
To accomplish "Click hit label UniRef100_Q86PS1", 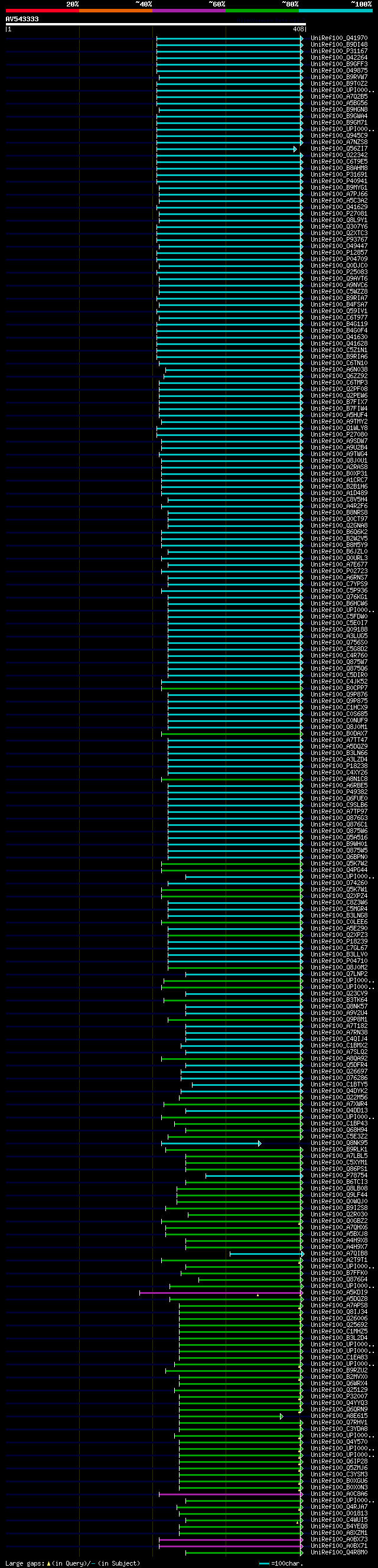I will tap(339, 1169).
